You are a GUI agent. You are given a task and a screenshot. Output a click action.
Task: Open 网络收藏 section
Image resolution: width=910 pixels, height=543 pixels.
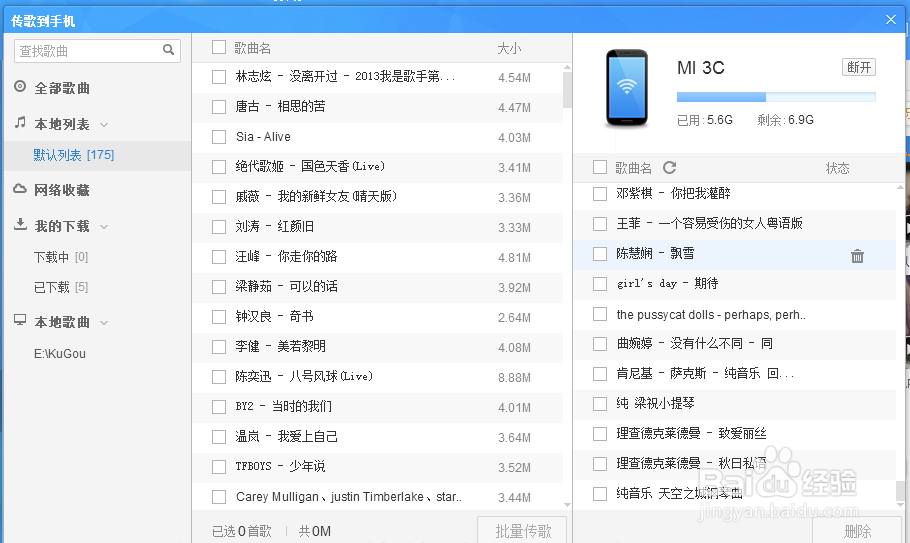[62, 190]
